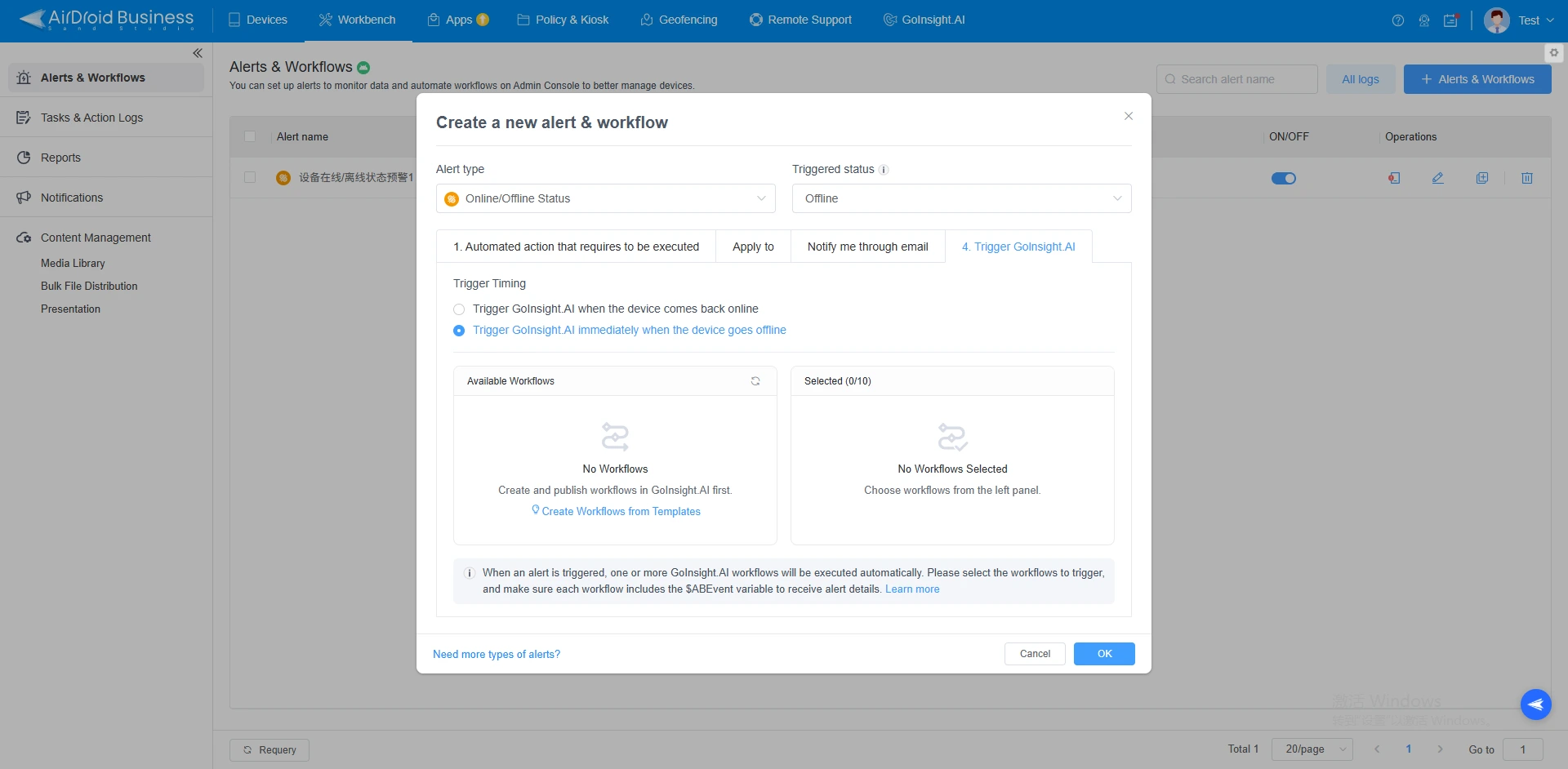Viewport: 1568px width, 769px height.
Task: Click the info icon in workflow notice banner
Action: 470,573
